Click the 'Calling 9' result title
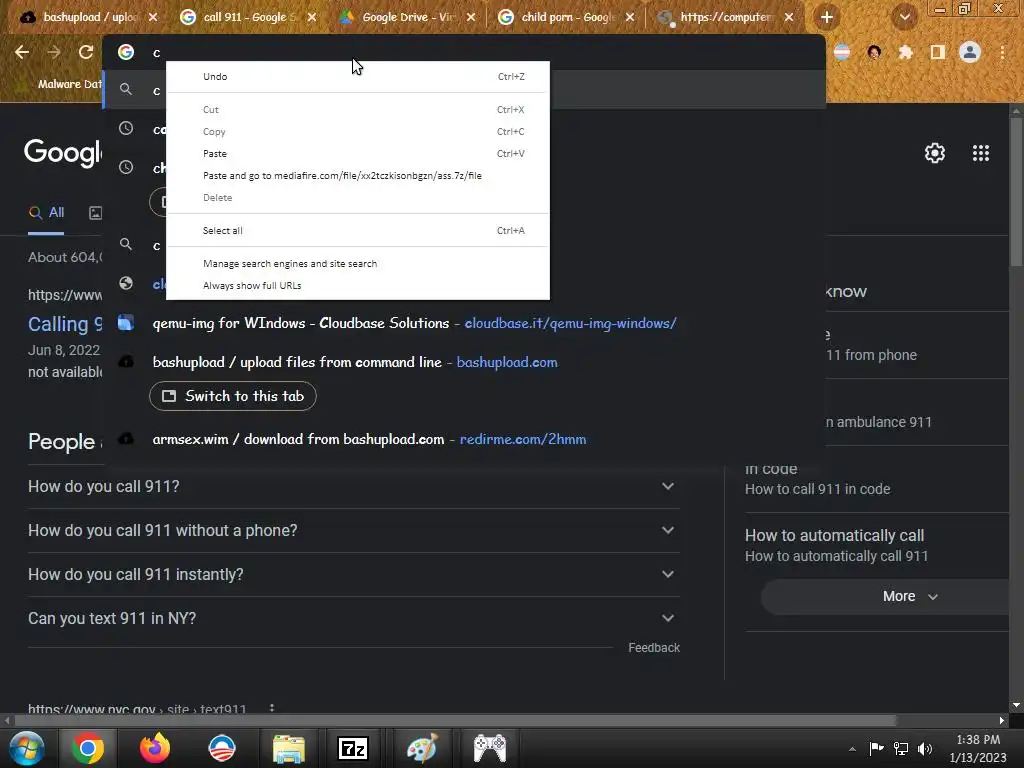 [65, 324]
